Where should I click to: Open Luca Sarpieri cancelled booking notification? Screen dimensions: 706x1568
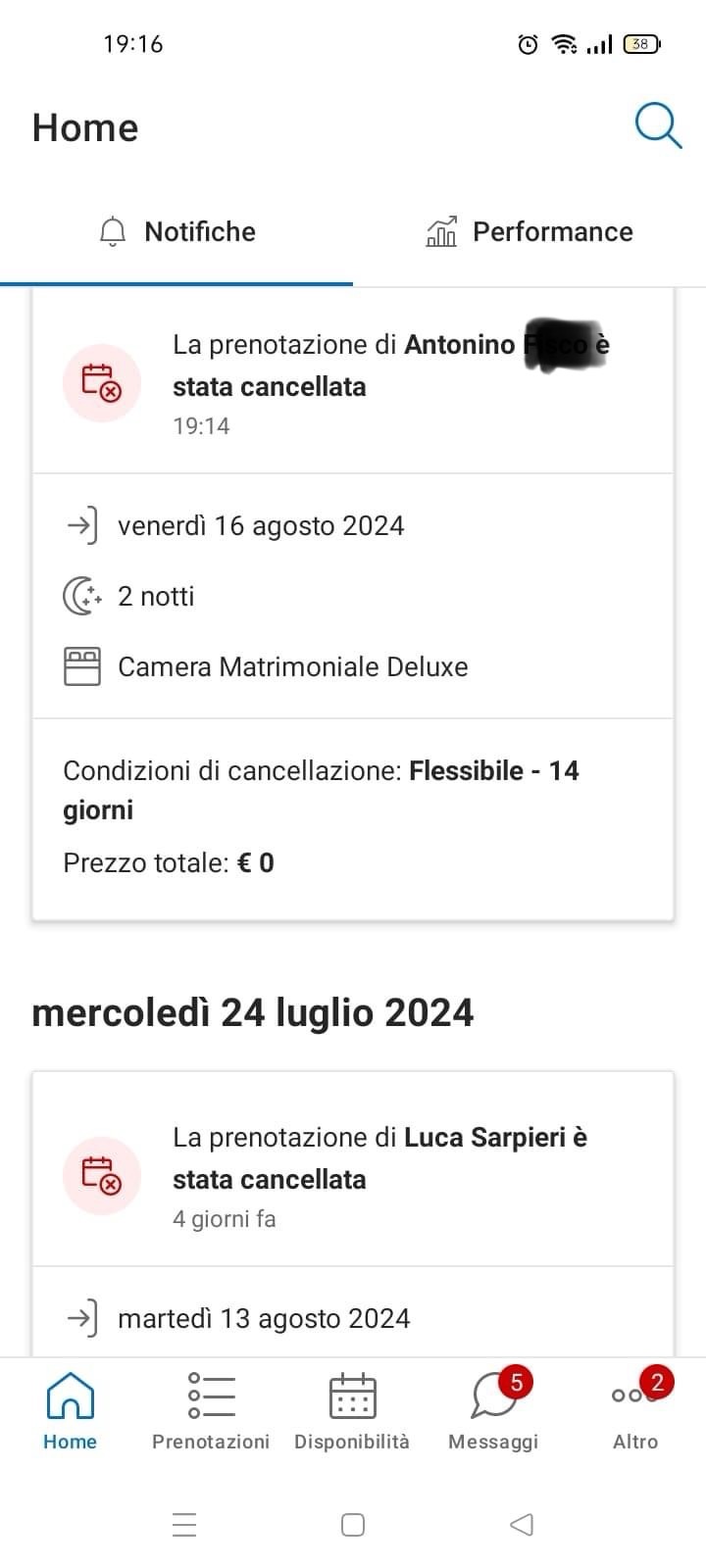pos(379,1157)
